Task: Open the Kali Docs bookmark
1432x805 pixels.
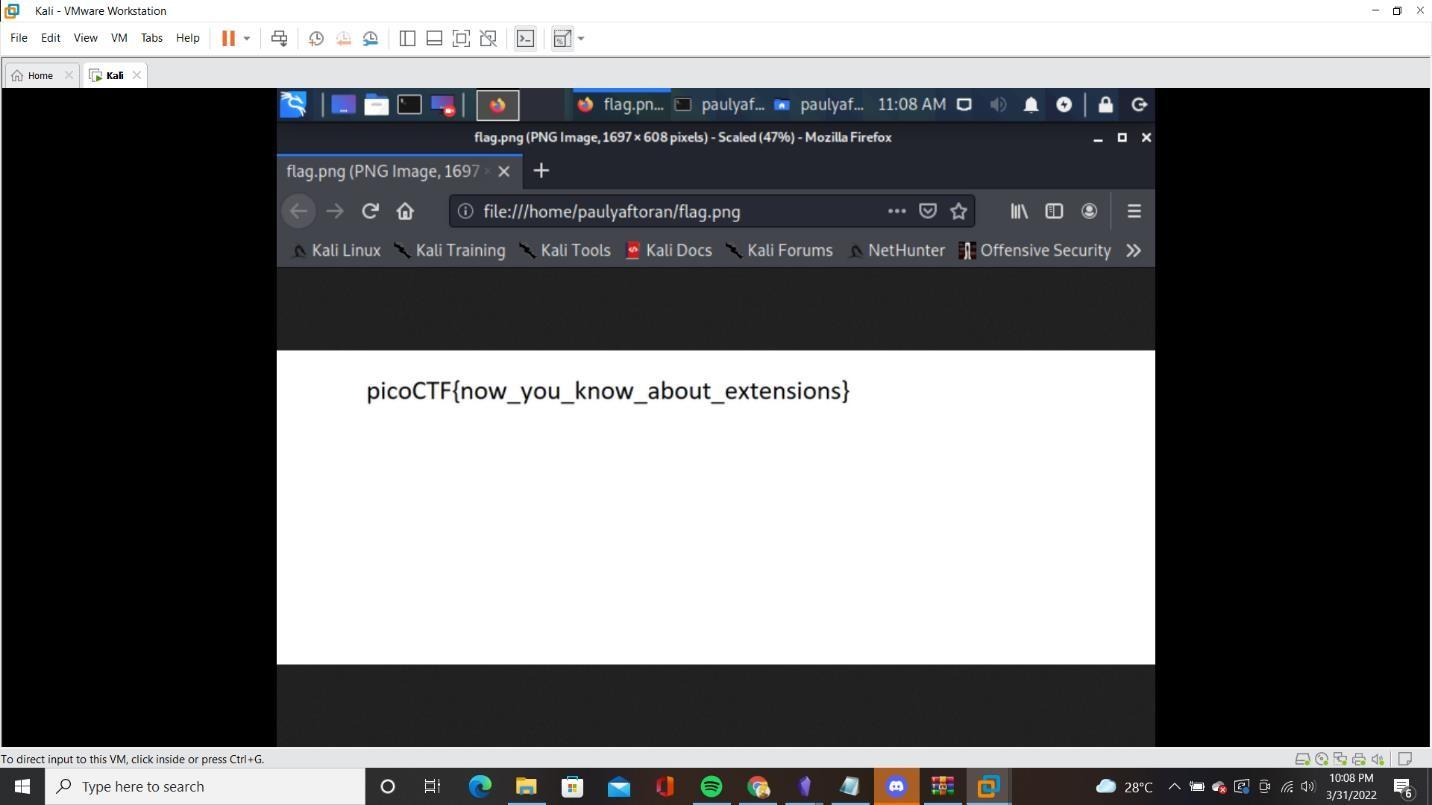Action: 669,251
